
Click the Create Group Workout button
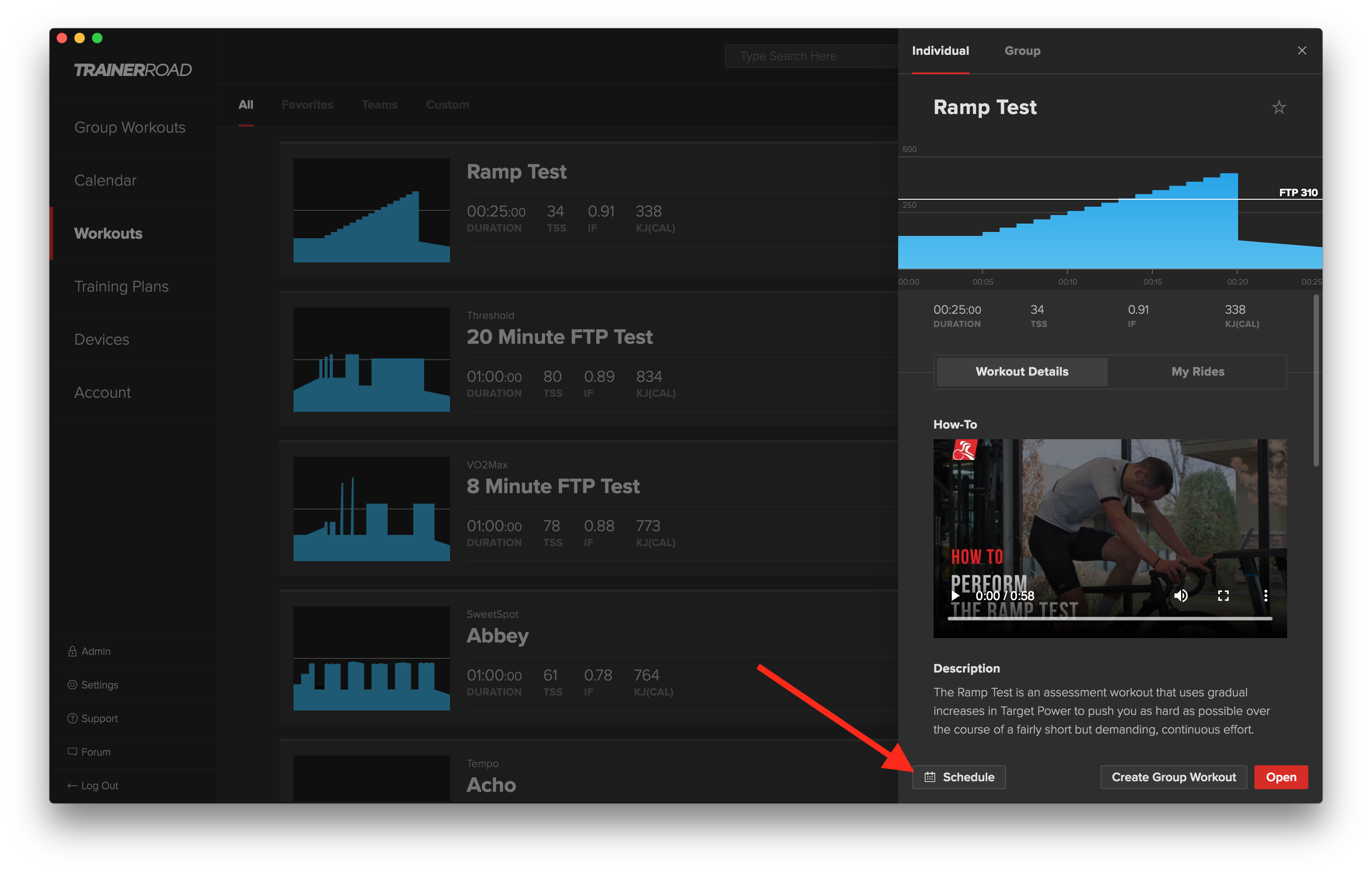[x=1174, y=777]
